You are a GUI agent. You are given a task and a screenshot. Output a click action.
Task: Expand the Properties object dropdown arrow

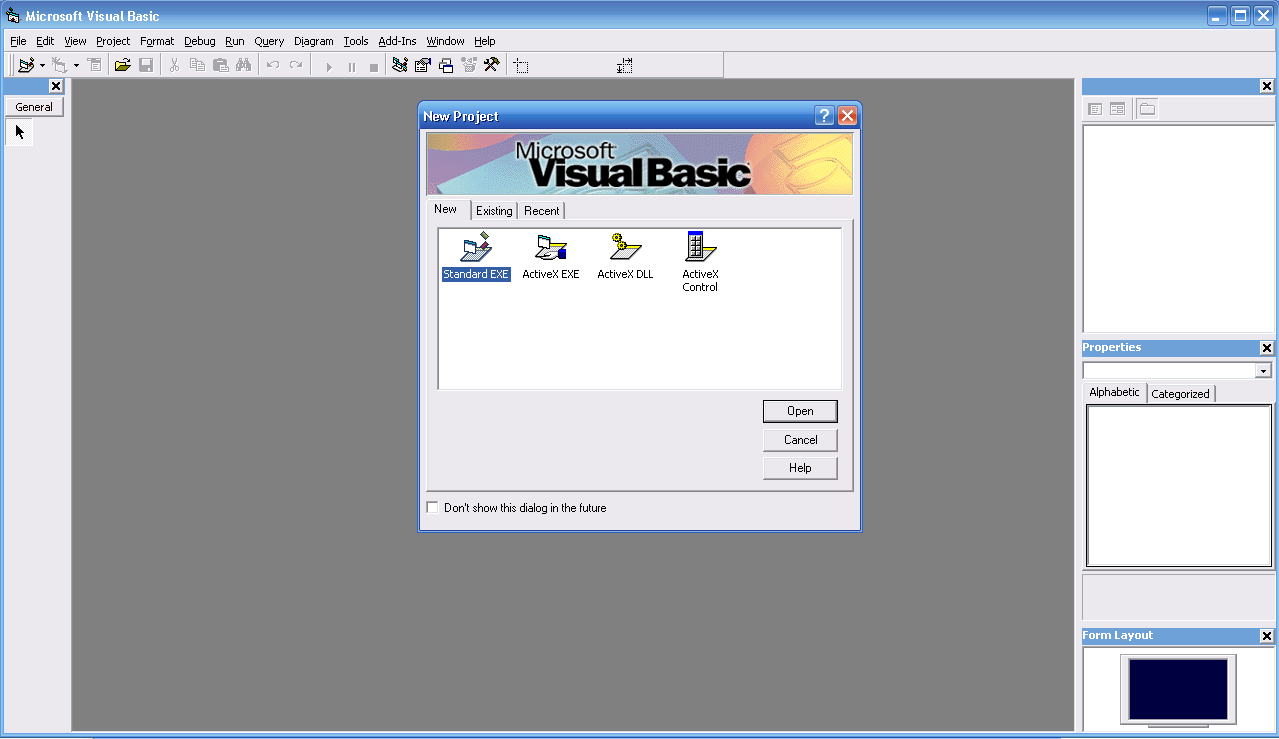(1263, 371)
